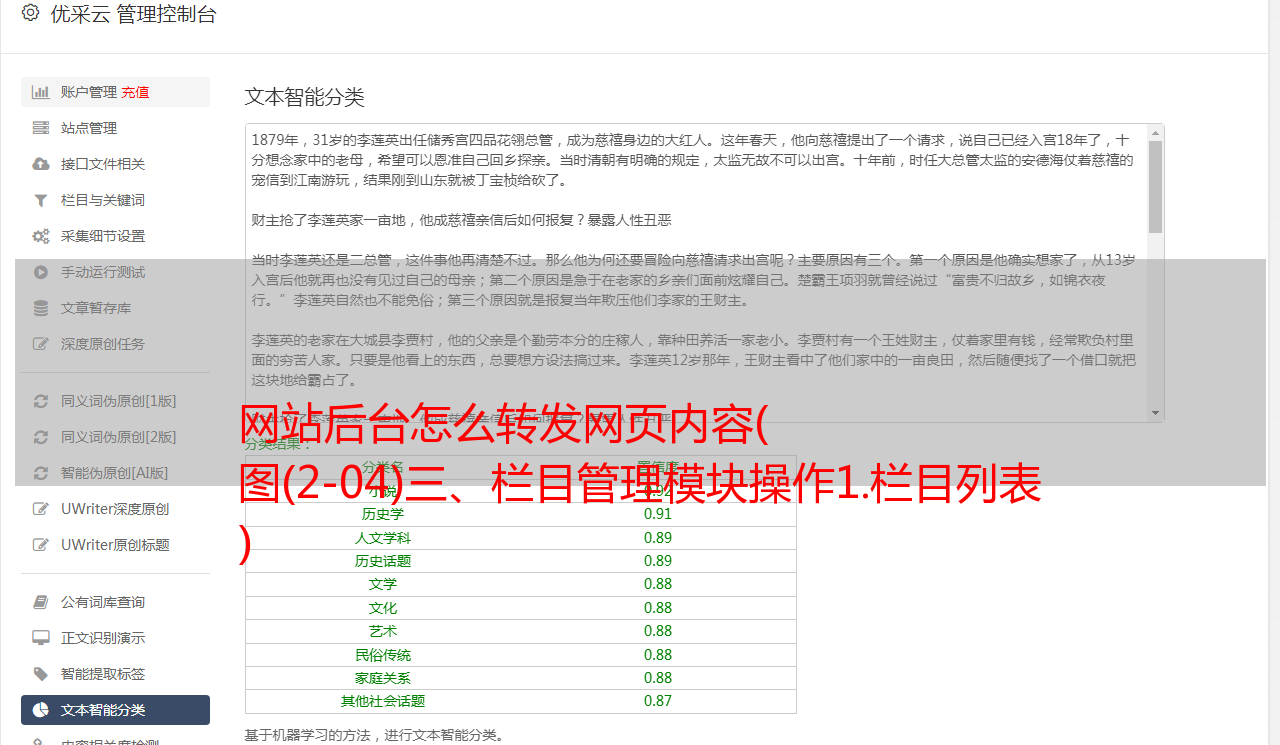Image resolution: width=1280 pixels, height=745 pixels.
Task: Click the edit icon for 深度原创任务
Action: click(x=41, y=344)
